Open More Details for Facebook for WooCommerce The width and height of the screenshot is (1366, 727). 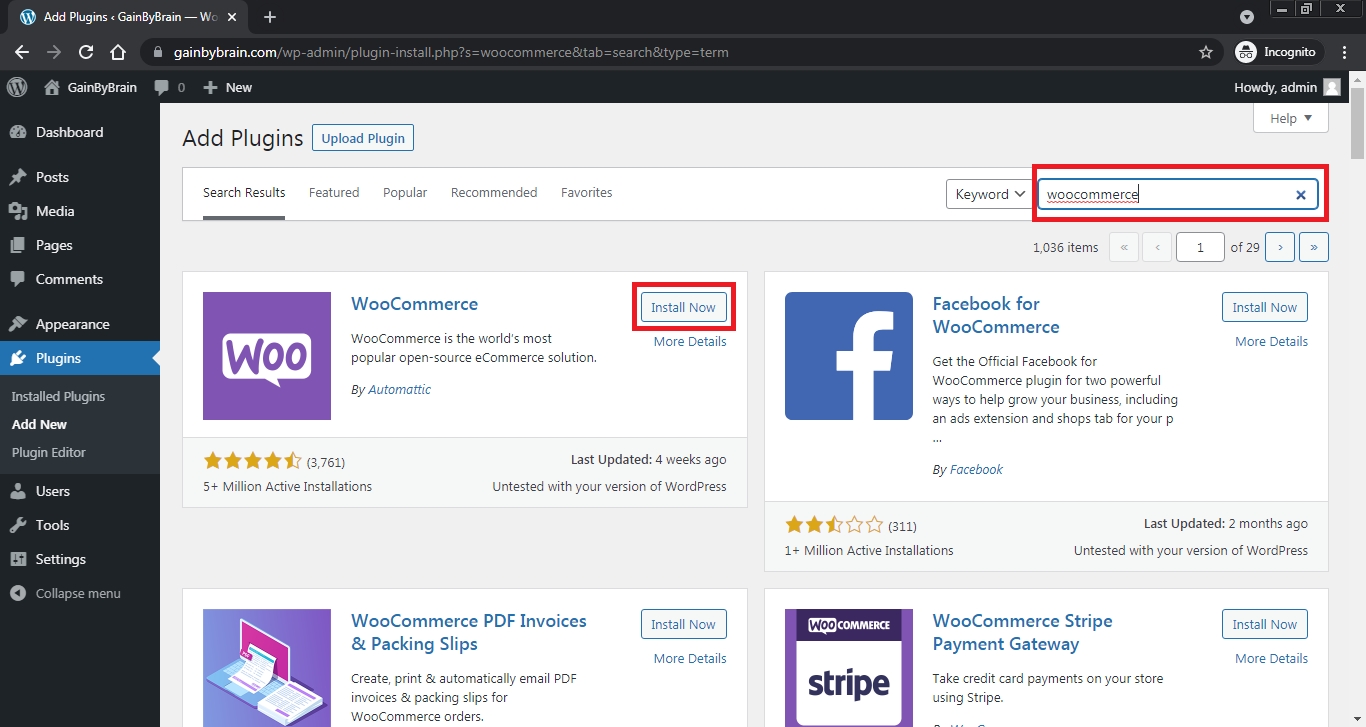pos(1271,341)
